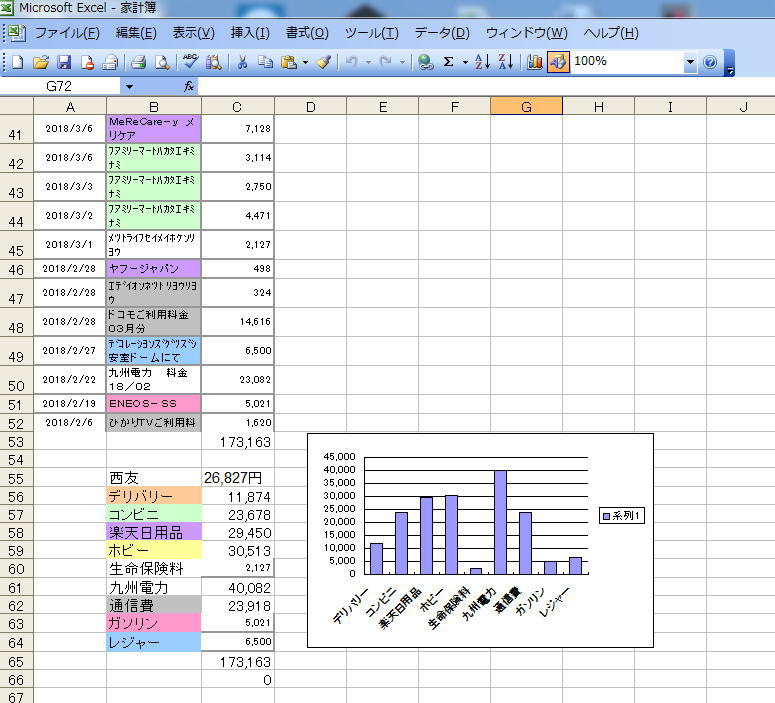This screenshot has height=703, width=775.
Task: Click the AutoSum sigma icon
Action: tap(448, 62)
